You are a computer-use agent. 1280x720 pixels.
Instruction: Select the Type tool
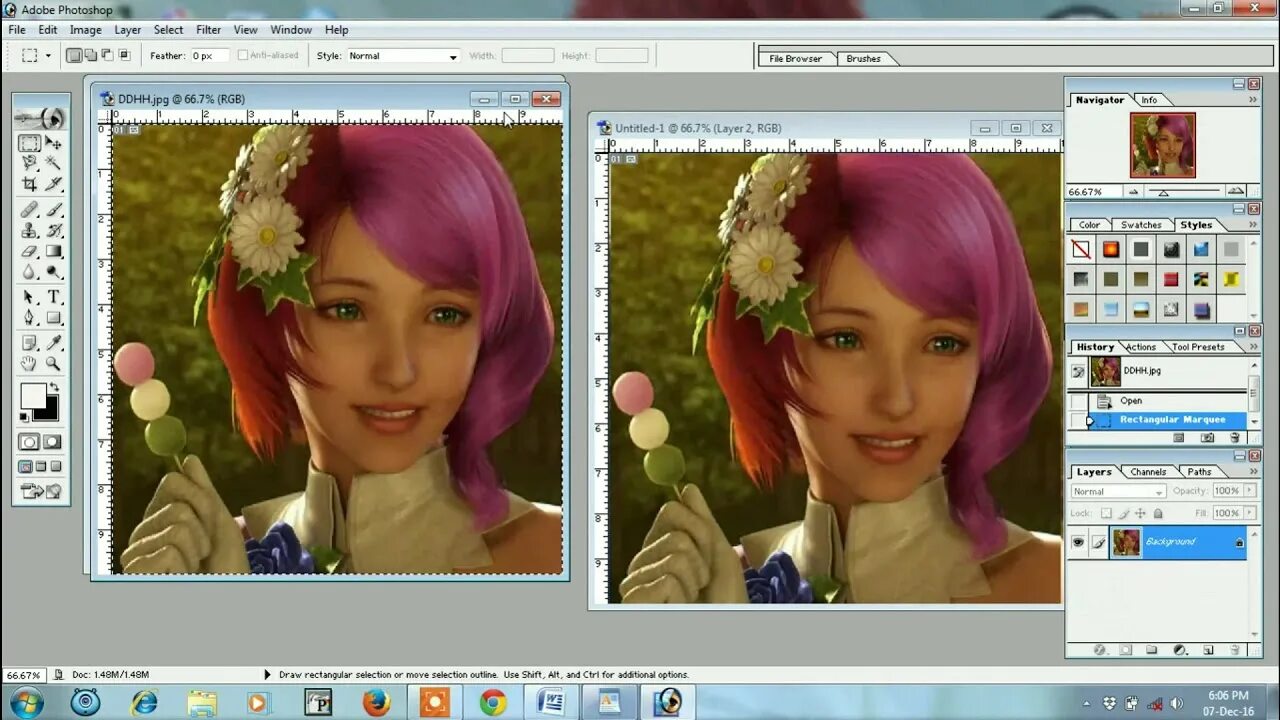(x=54, y=296)
